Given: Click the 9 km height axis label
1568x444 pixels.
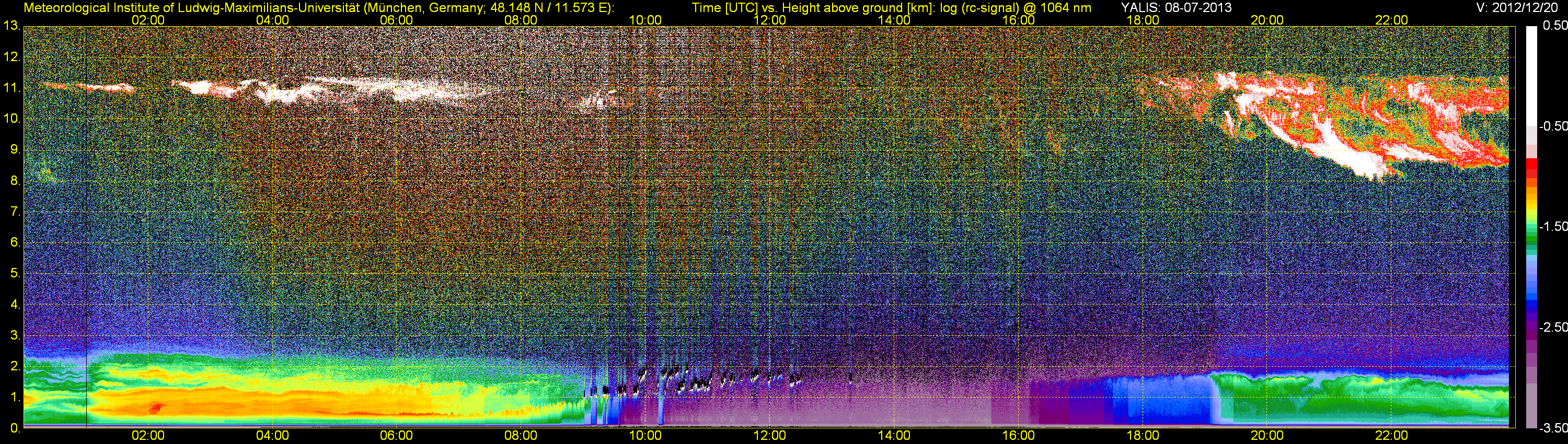Looking at the screenshot, I should (x=15, y=149).
